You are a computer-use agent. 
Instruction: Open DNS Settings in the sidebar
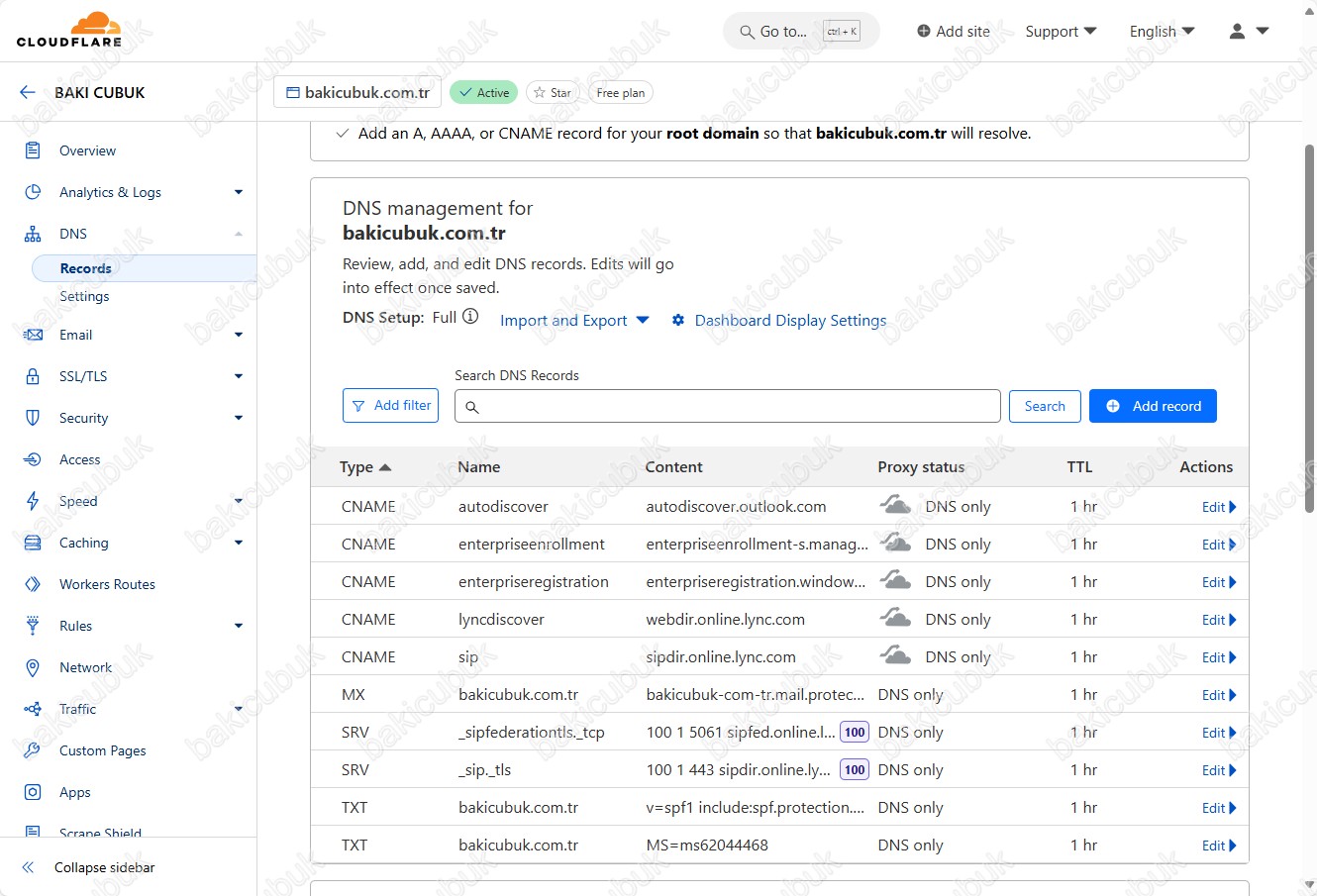click(x=84, y=296)
